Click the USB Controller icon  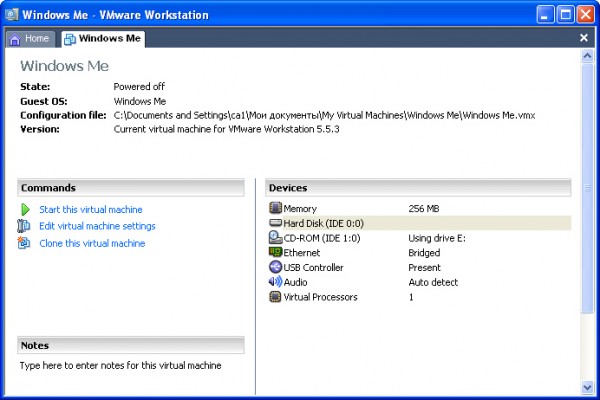(276, 268)
